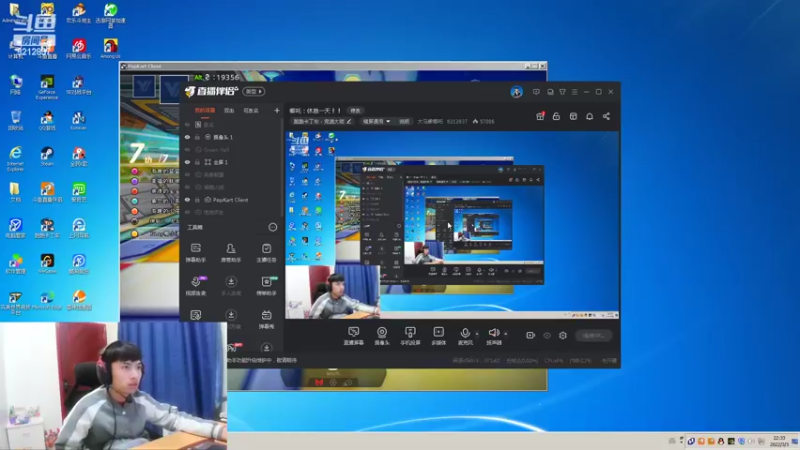Image resolution: width=800 pixels, height=450 pixels.
Task: Click the start/stop live broadcast button
Action: [593, 335]
